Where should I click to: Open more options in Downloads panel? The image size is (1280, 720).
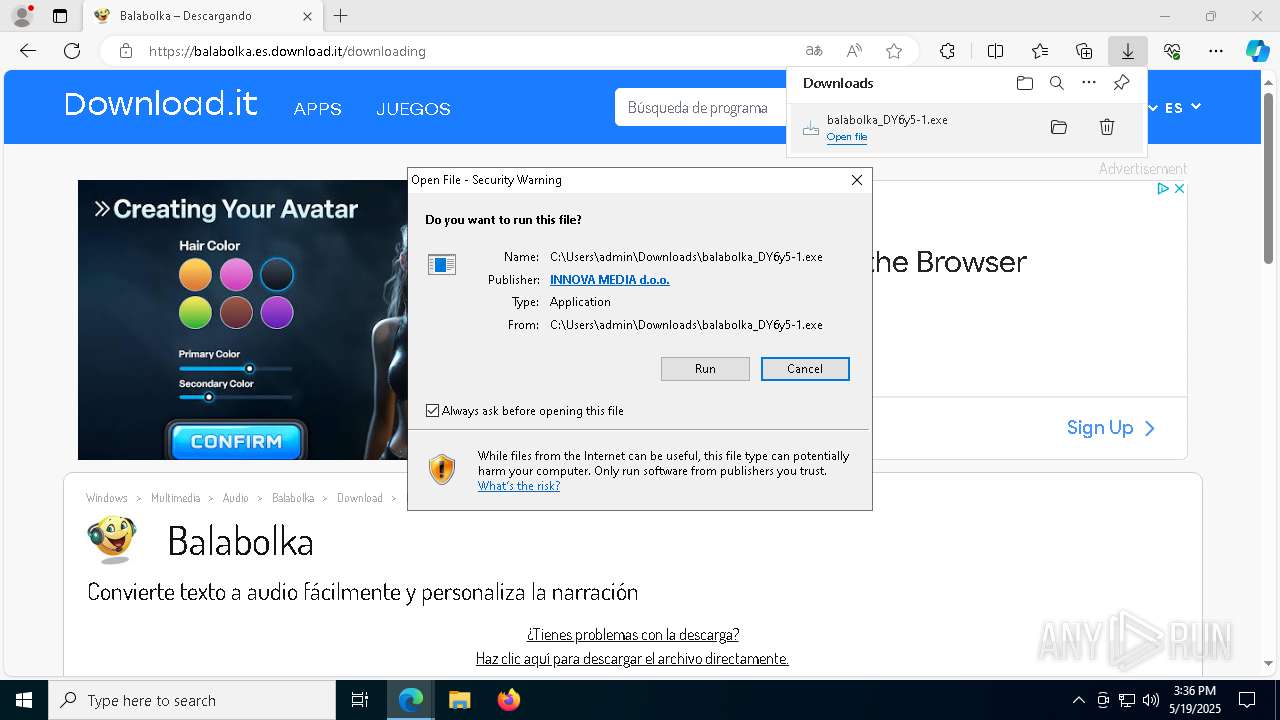(x=1089, y=83)
